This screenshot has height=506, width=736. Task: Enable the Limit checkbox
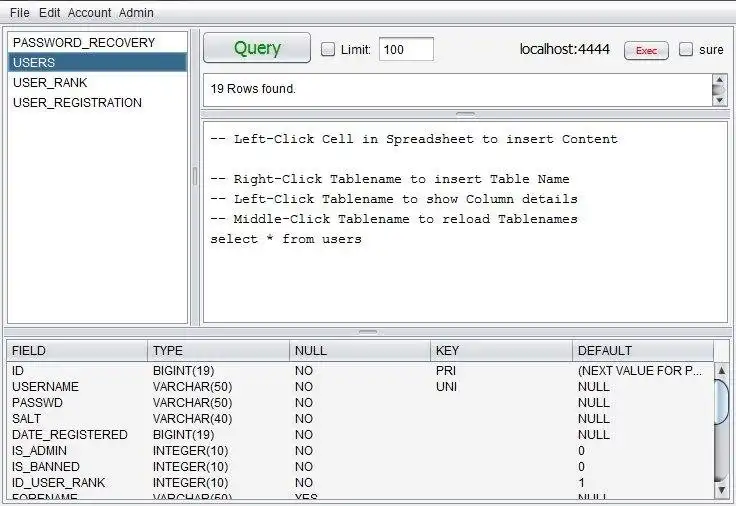328,49
